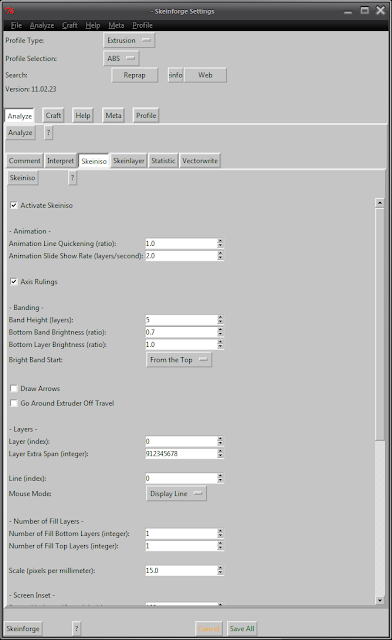Click the Animation Slide Show Rate field

pyautogui.click(x=181, y=256)
